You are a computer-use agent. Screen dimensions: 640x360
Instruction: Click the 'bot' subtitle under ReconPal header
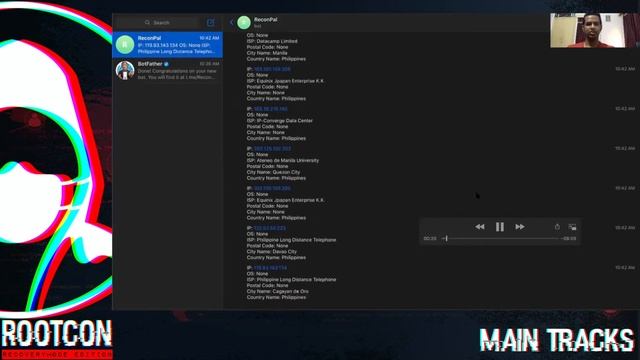[x=257, y=26]
